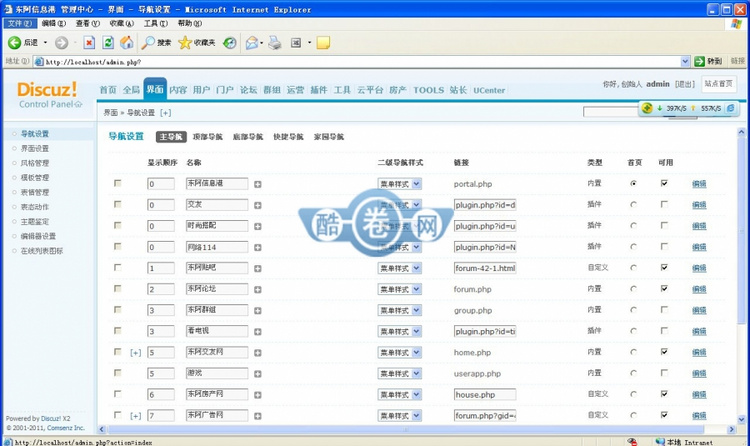The width and height of the screenshot is (750, 446).
Task: Click the plus icon beside 东阿论坛
Action: [257, 290]
